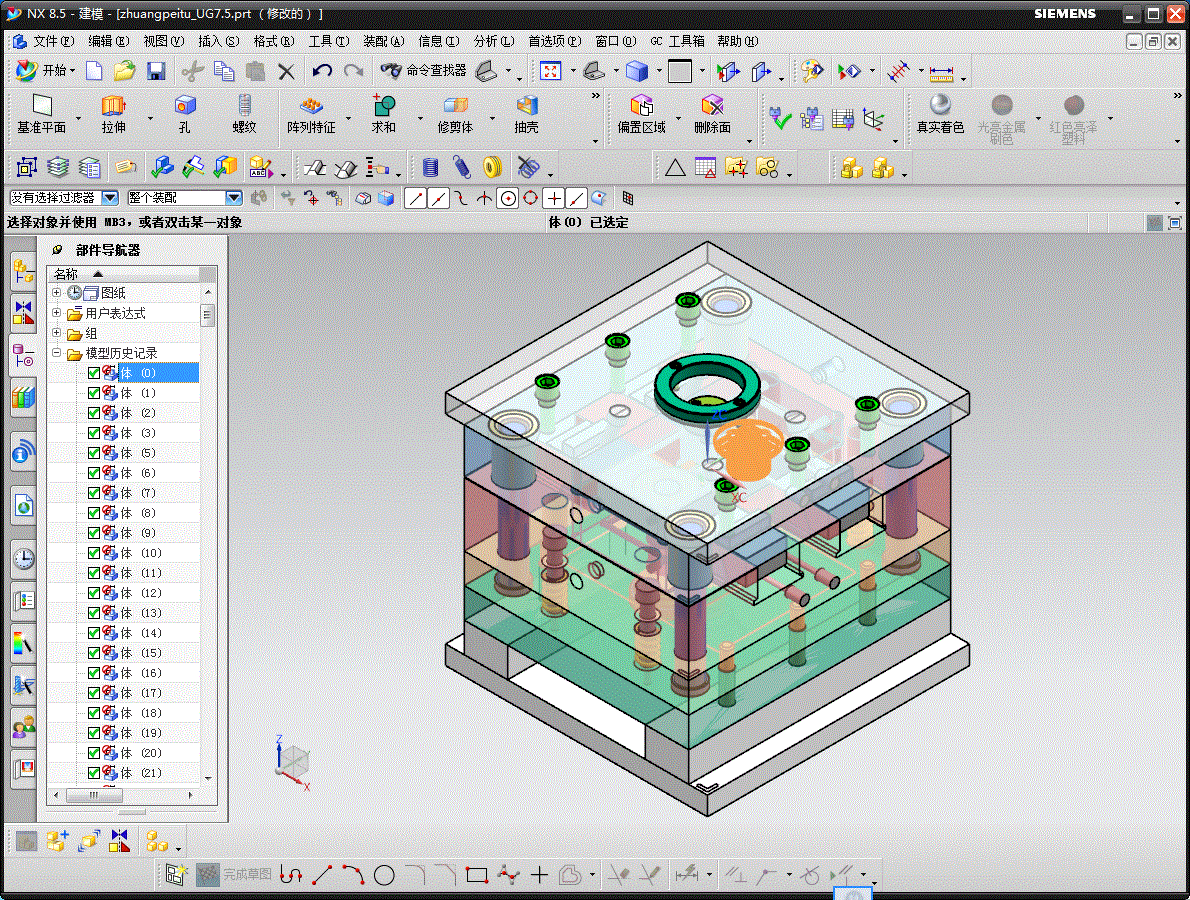Click the 求和 (Unite) boolean icon
The image size is (1190, 900).
383,113
